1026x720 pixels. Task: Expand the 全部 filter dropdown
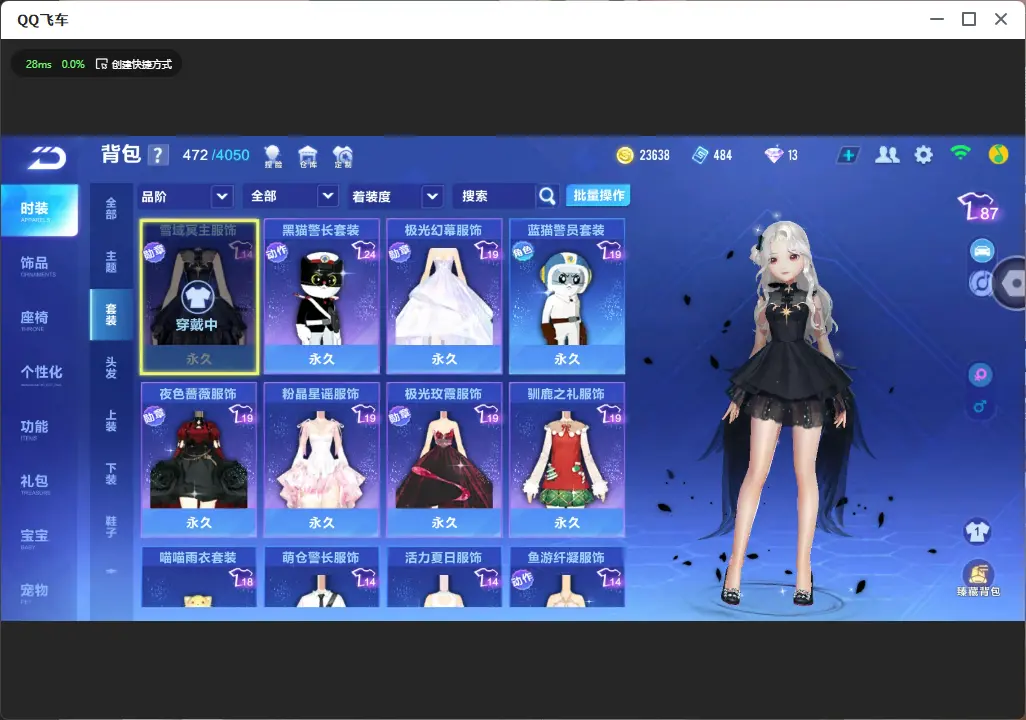292,196
